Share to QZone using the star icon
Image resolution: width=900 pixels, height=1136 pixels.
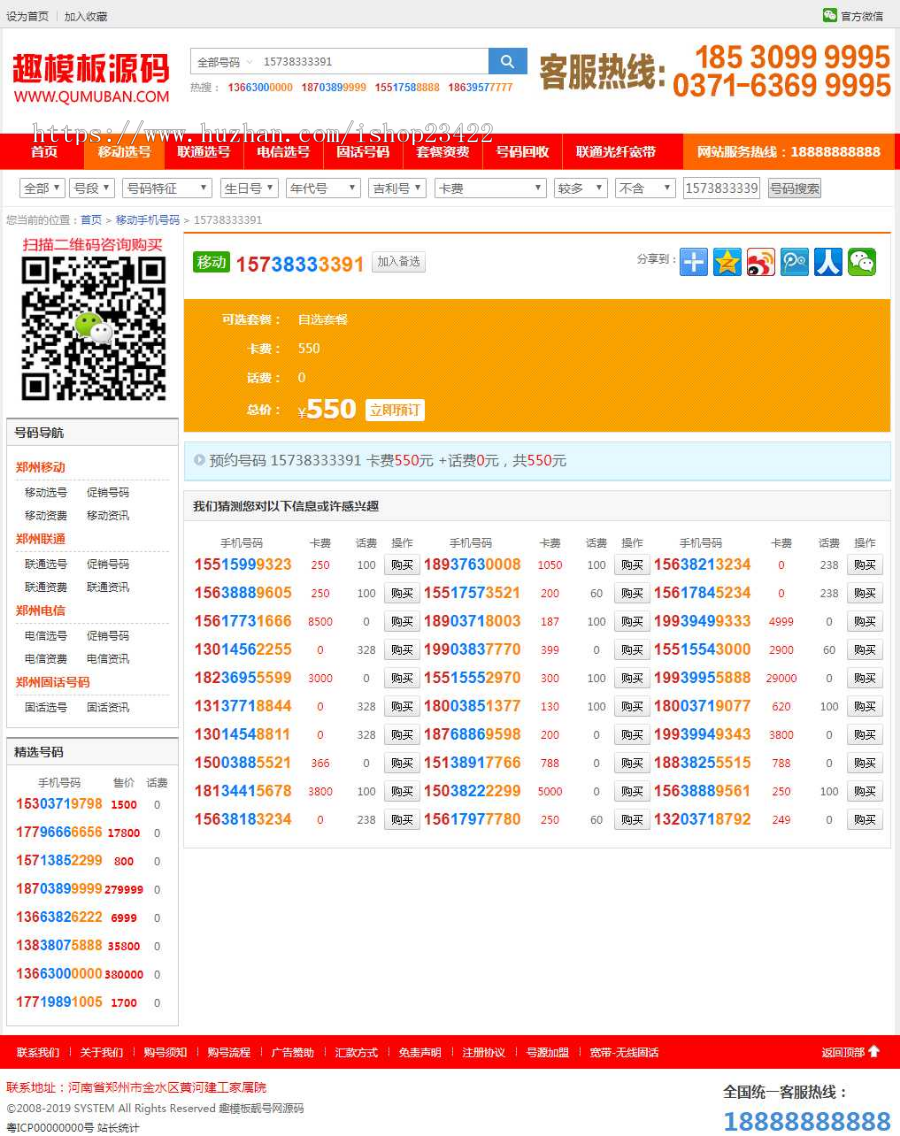click(727, 261)
